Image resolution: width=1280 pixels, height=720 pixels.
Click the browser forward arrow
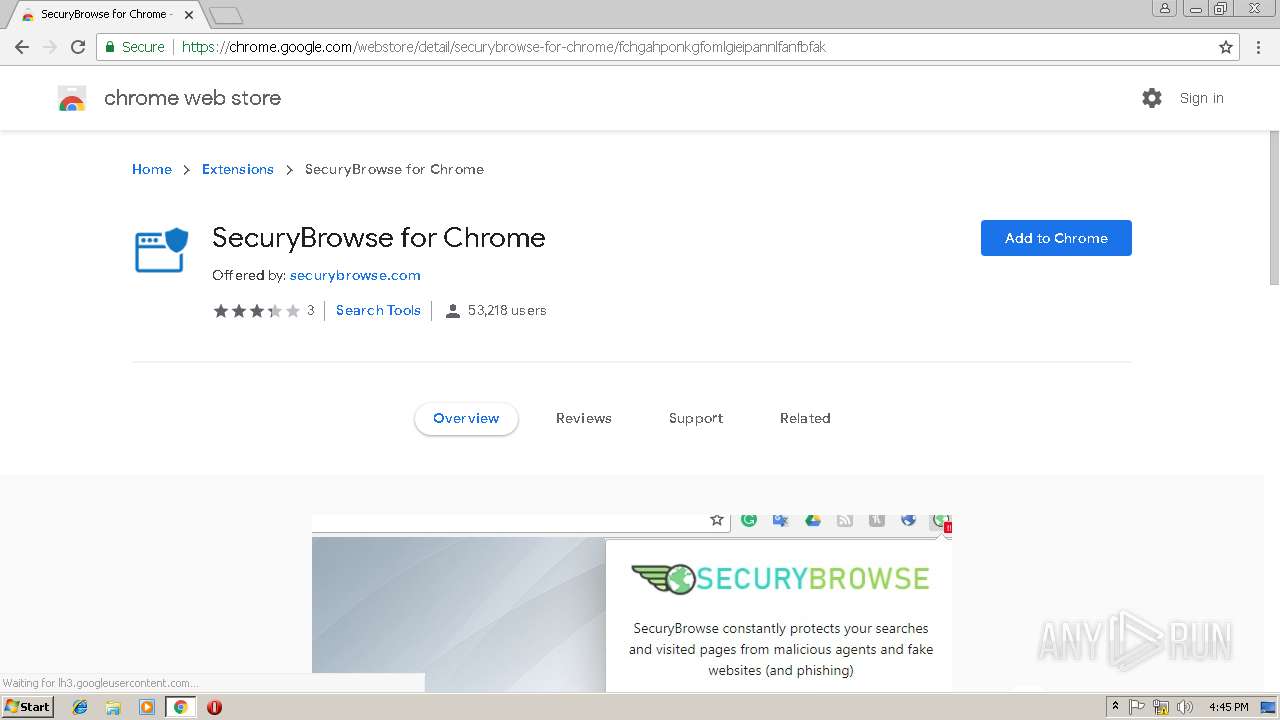tap(50, 47)
